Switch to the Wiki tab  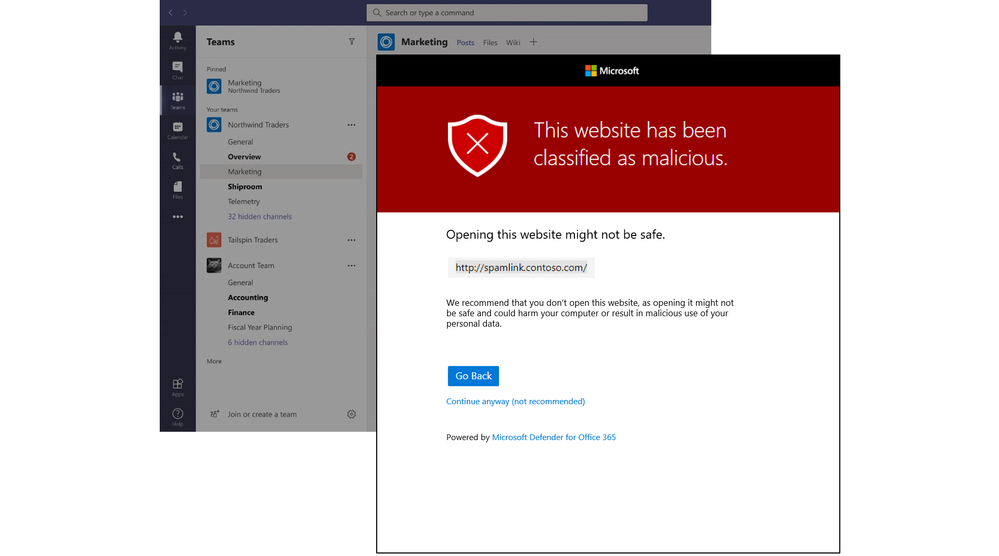click(513, 43)
